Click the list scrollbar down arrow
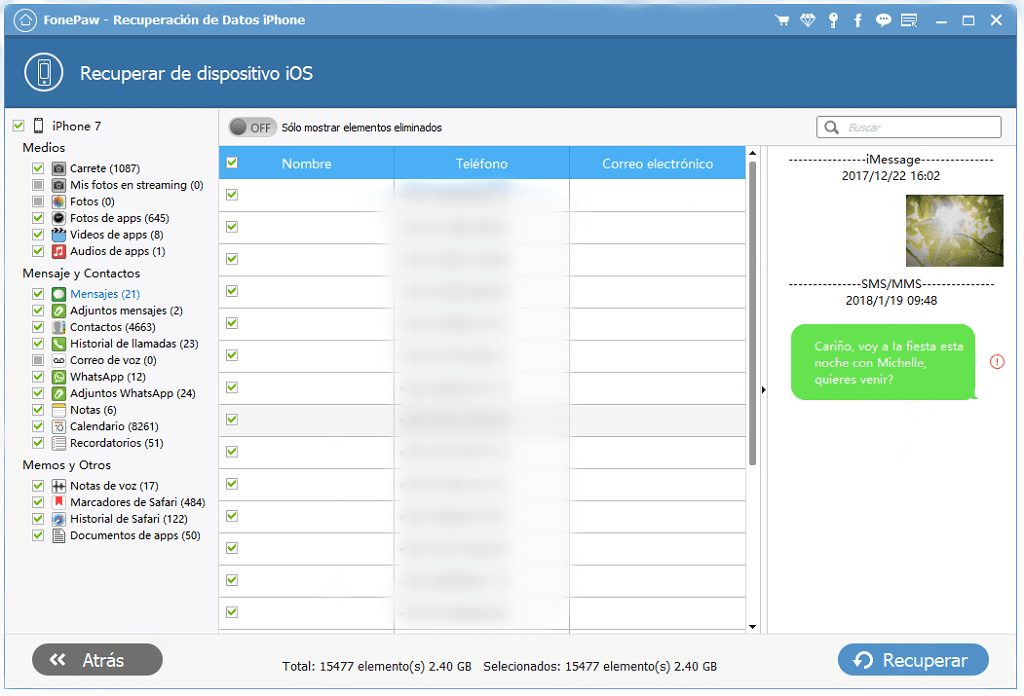 [x=752, y=627]
